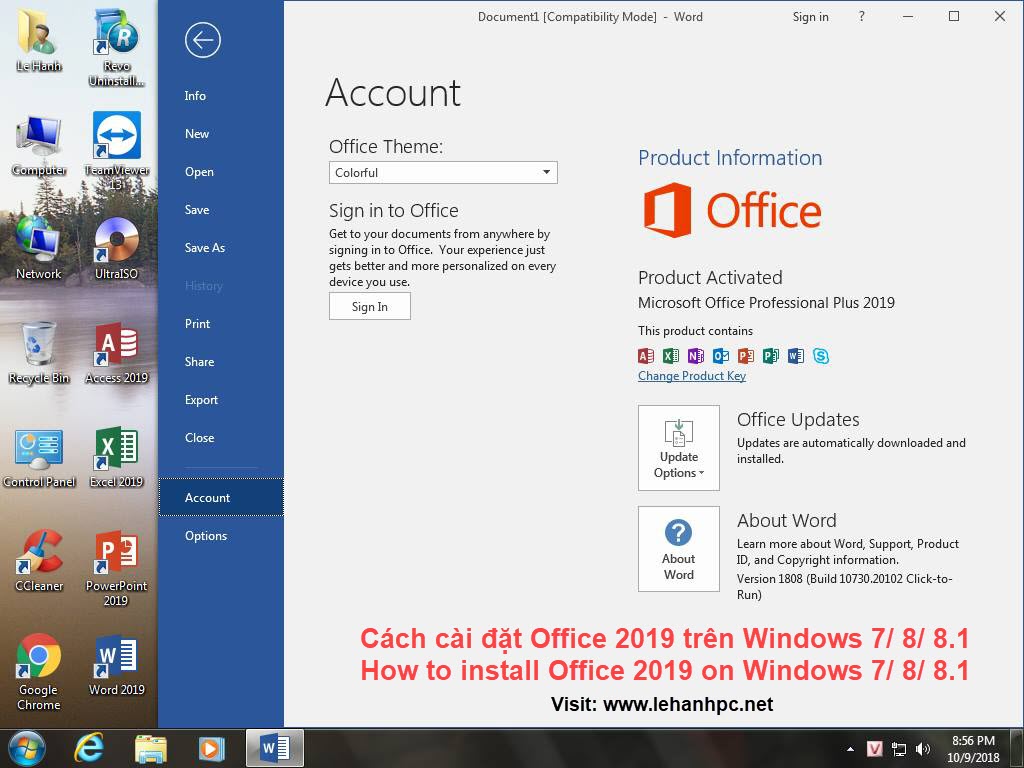Open the Export tab
This screenshot has width=1024, height=768.
221,400
